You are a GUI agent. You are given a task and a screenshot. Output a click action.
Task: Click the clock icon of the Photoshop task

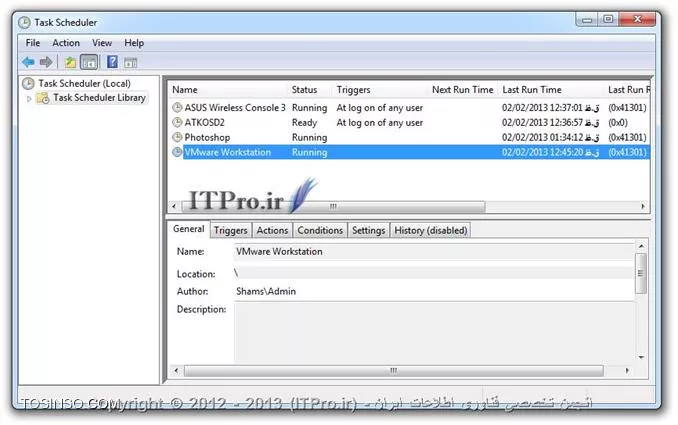click(x=177, y=137)
